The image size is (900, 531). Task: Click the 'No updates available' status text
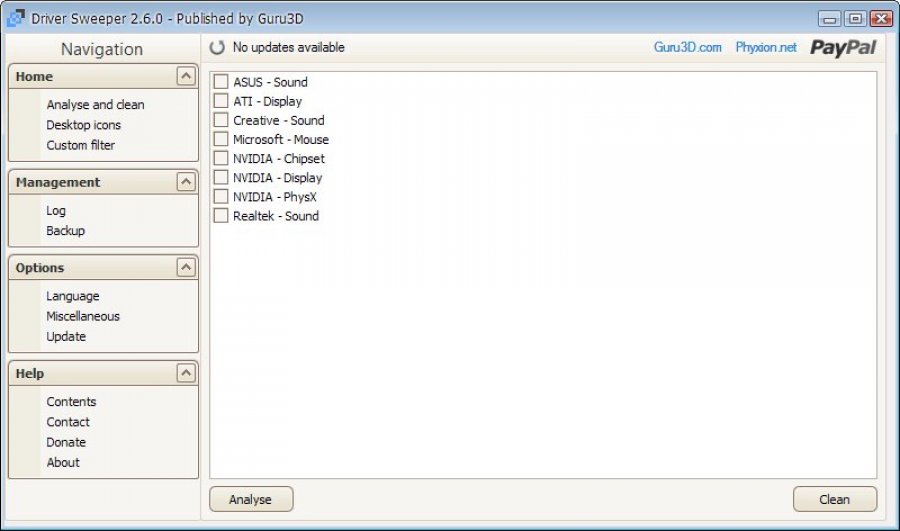(289, 47)
